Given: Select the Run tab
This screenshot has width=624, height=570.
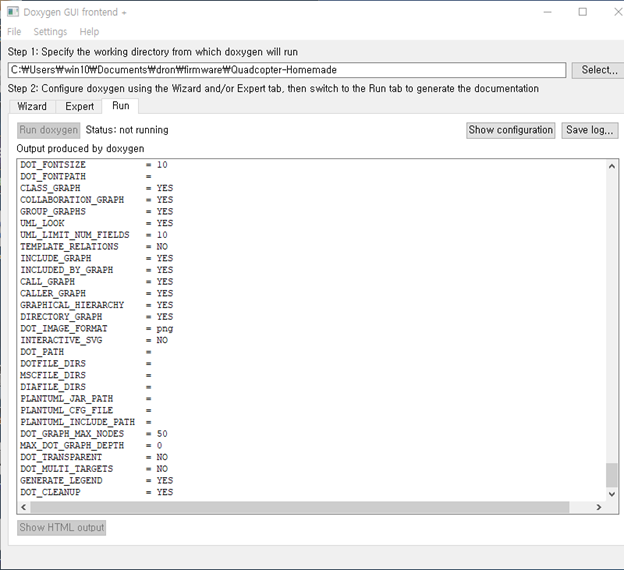Looking at the screenshot, I should [121, 105].
